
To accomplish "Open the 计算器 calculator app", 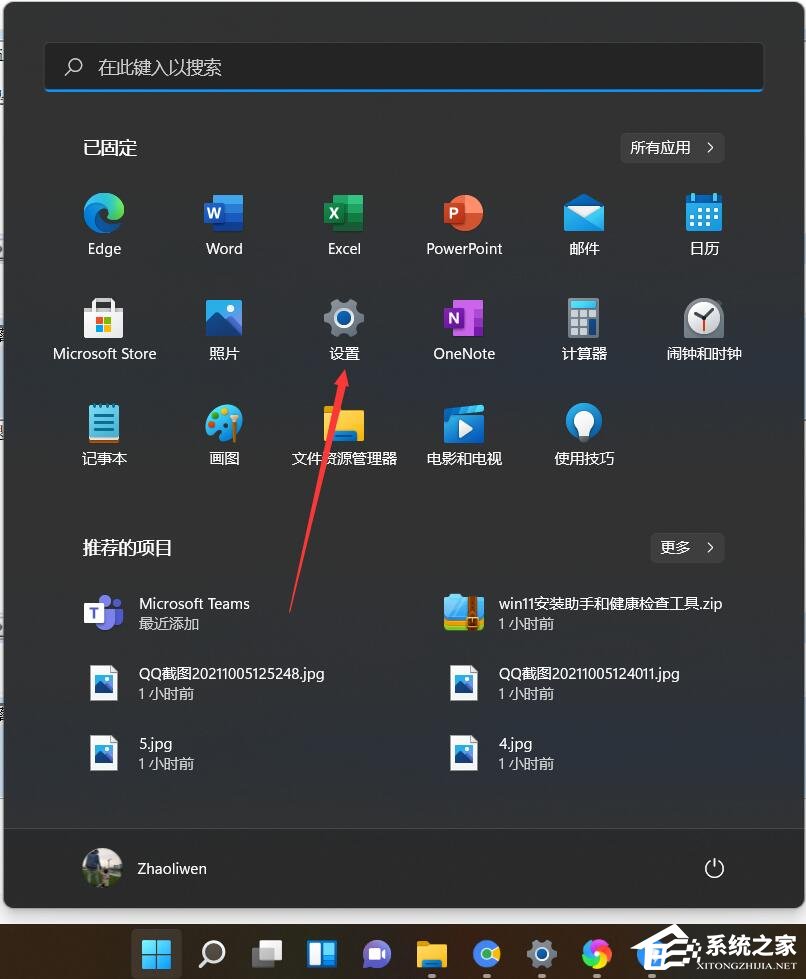I will [584, 328].
